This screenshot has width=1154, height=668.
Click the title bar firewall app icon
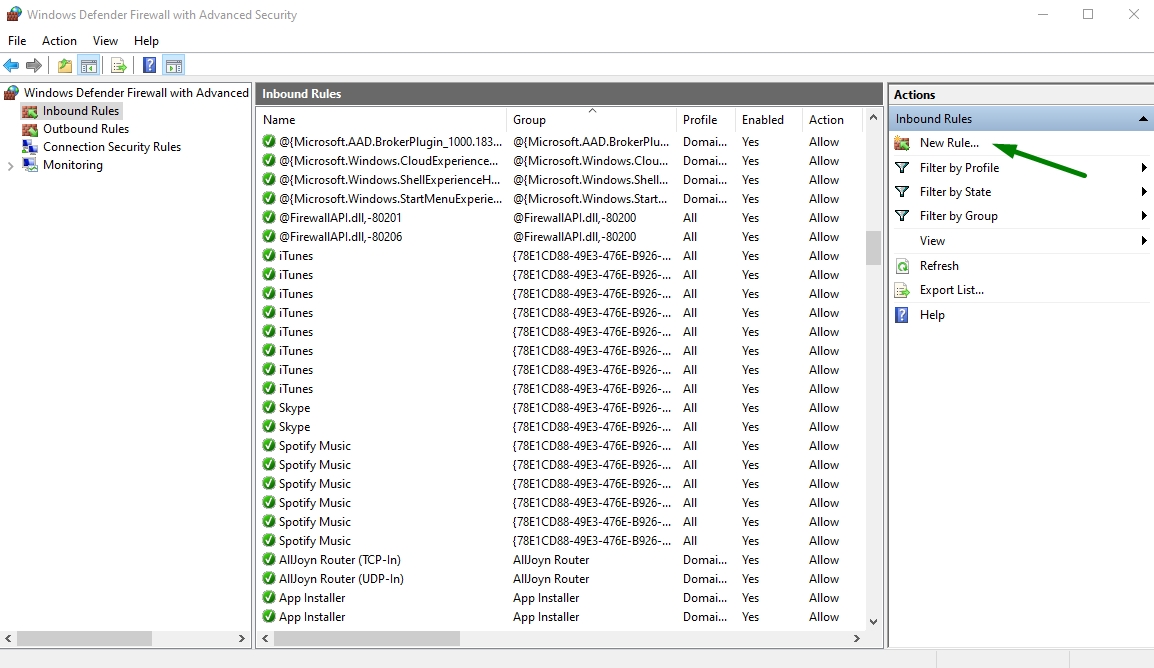point(13,15)
